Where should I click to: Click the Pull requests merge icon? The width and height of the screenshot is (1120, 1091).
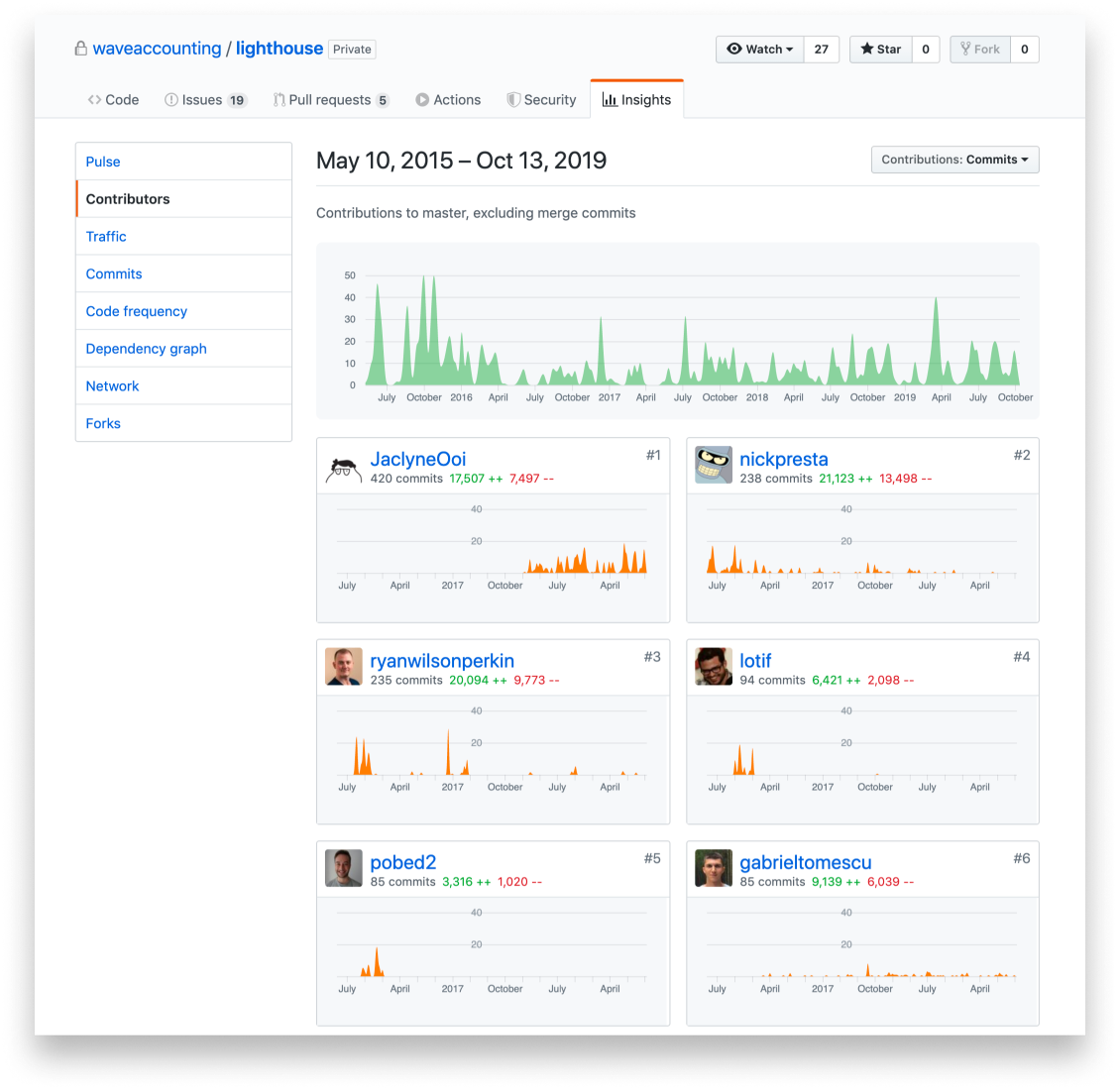(279, 100)
